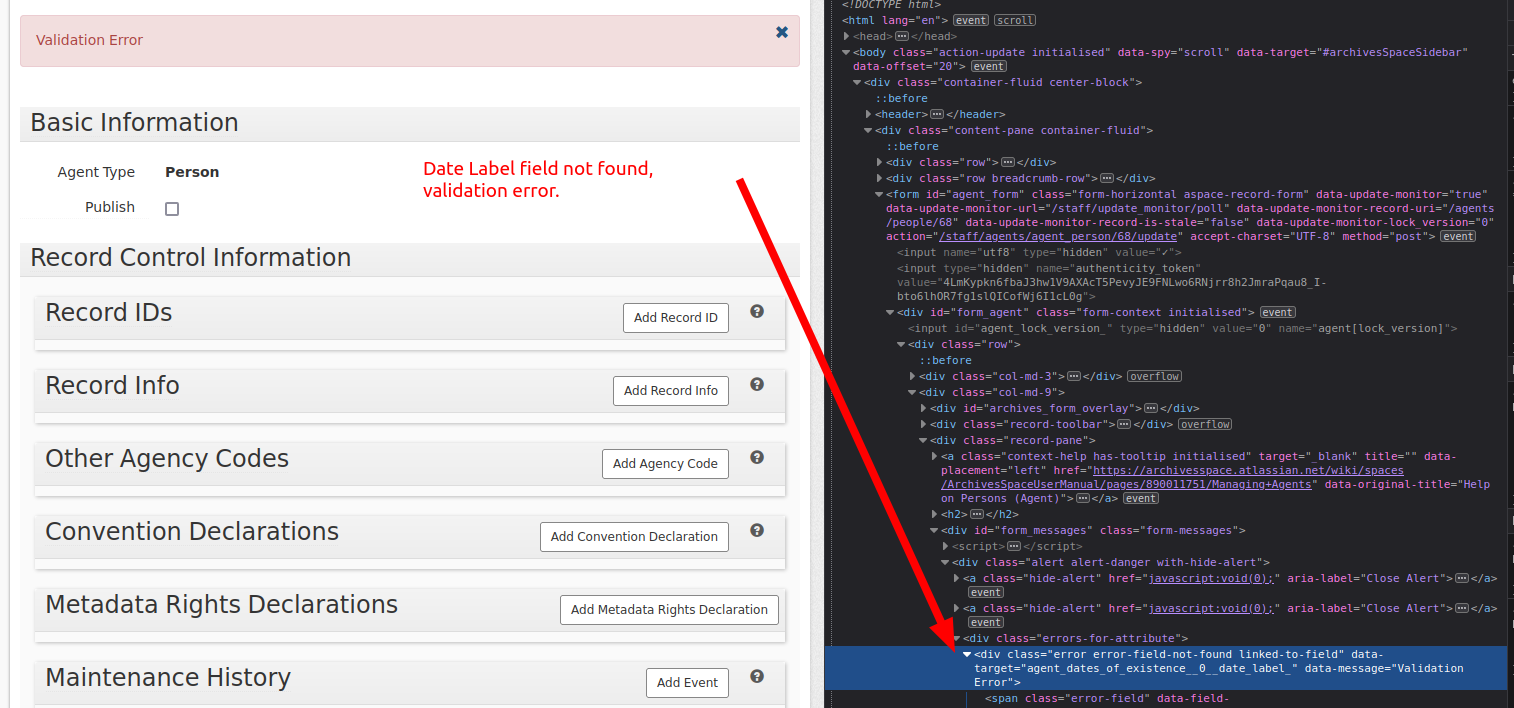Collapse the agent_form form node
The height and width of the screenshot is (708, 1514).
880,194
